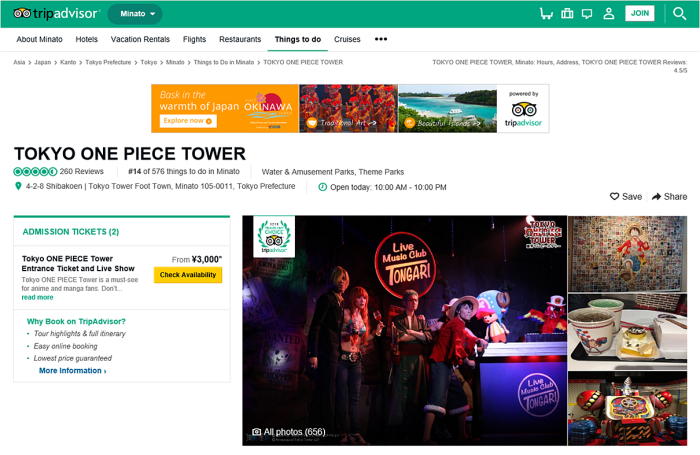Click the Tokyo ONE PIECE Tower ticket title

click(78, 263)
